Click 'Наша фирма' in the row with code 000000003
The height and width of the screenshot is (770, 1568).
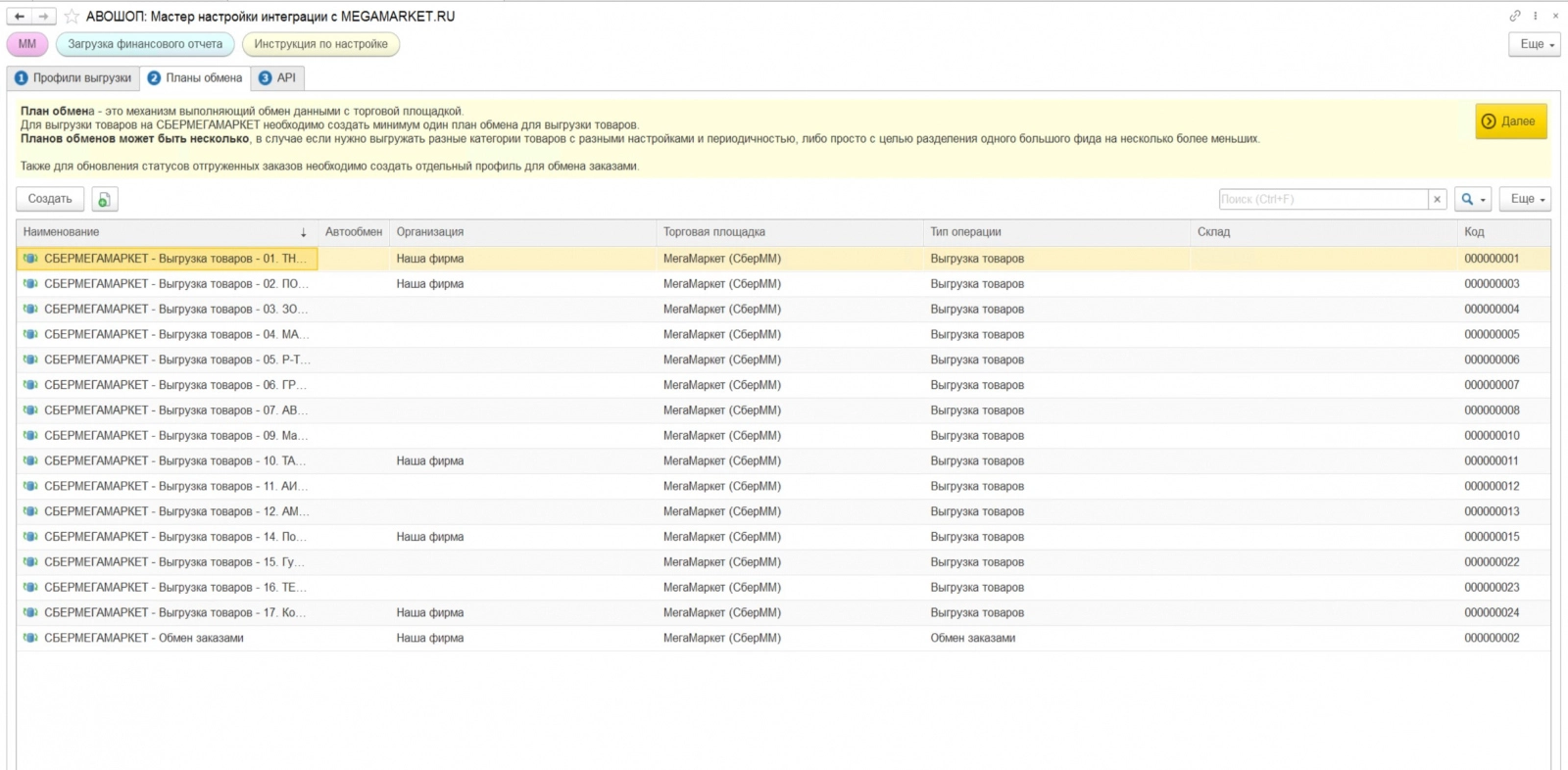pyautogui.click(x=430, y=284)
